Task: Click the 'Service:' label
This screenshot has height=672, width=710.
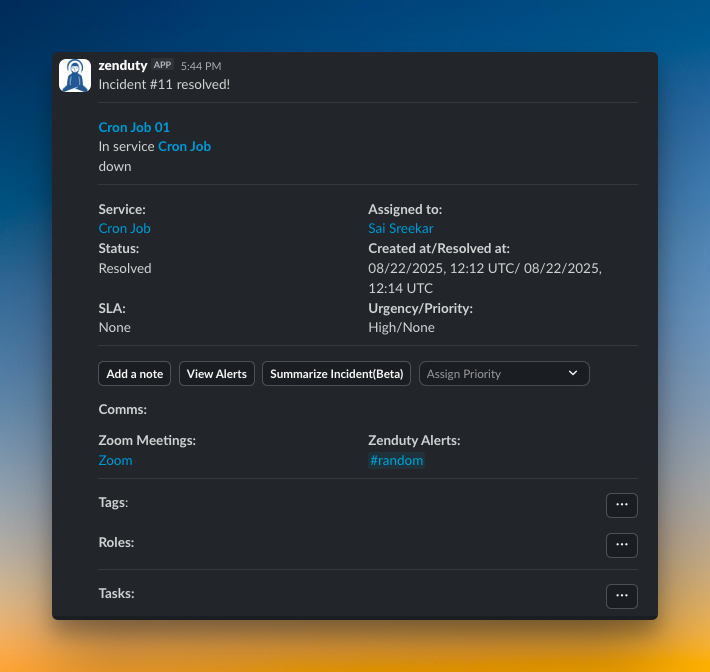Action: click(x=122, y=209)
